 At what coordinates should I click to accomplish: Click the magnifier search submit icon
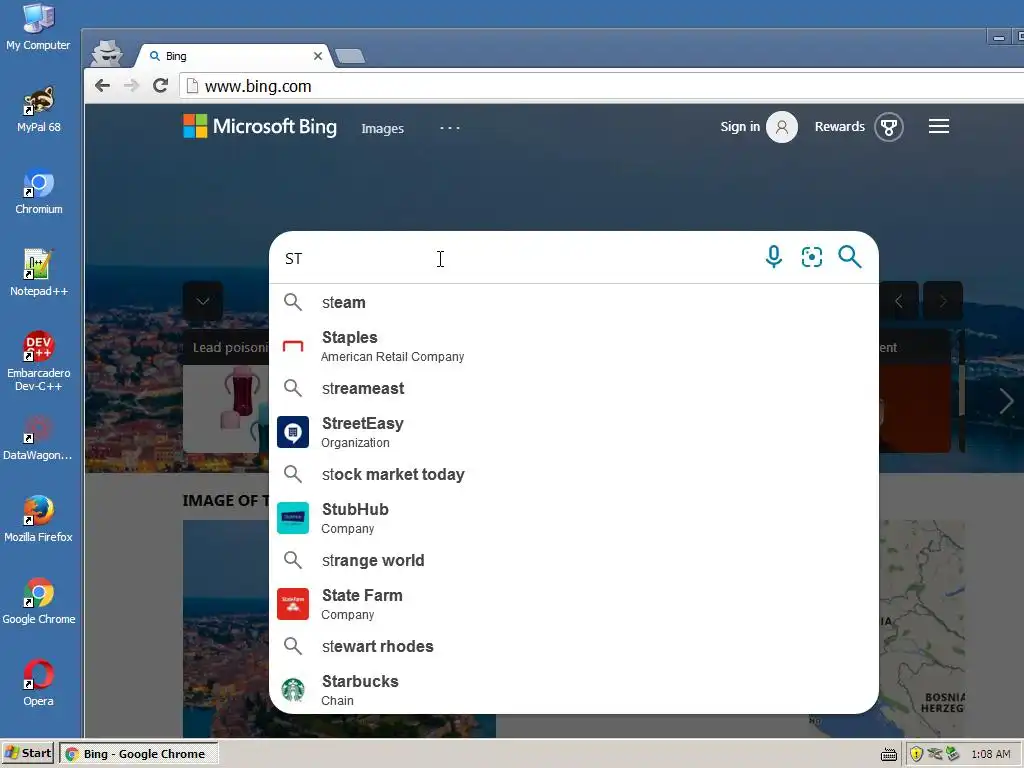850,257
